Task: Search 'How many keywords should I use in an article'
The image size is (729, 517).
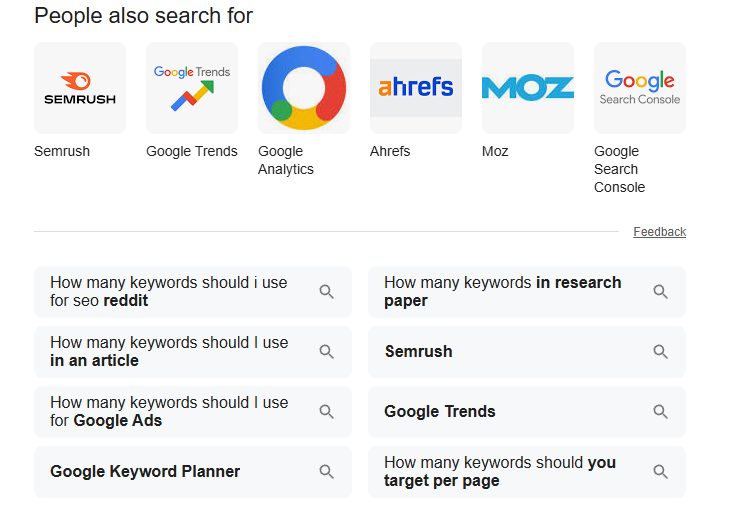Action: pyautogui.click(x=193, y=351)
